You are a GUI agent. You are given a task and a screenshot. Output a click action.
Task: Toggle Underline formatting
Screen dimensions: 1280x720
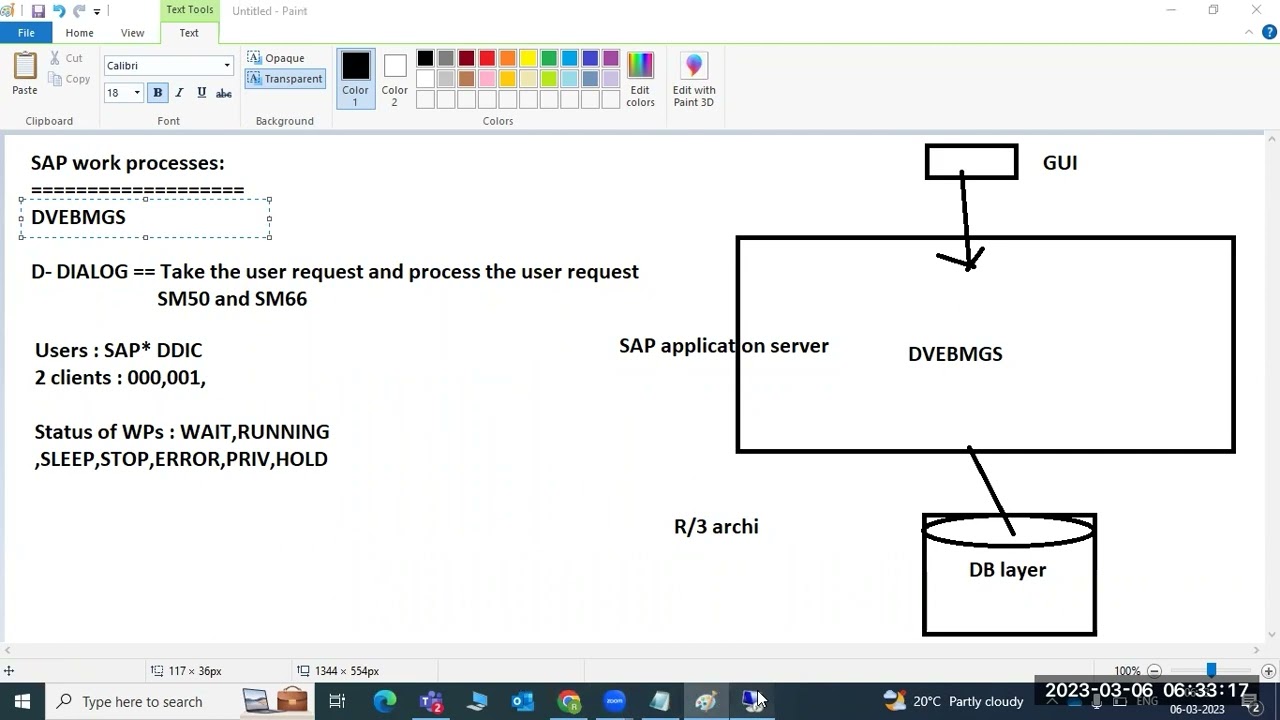pos(201,93)
